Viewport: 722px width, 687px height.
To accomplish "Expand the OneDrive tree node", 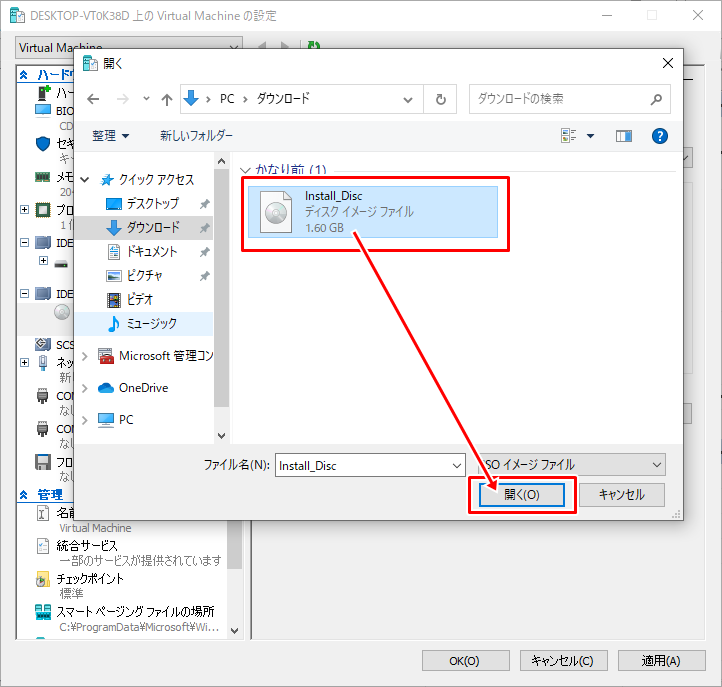I will 85,388.
